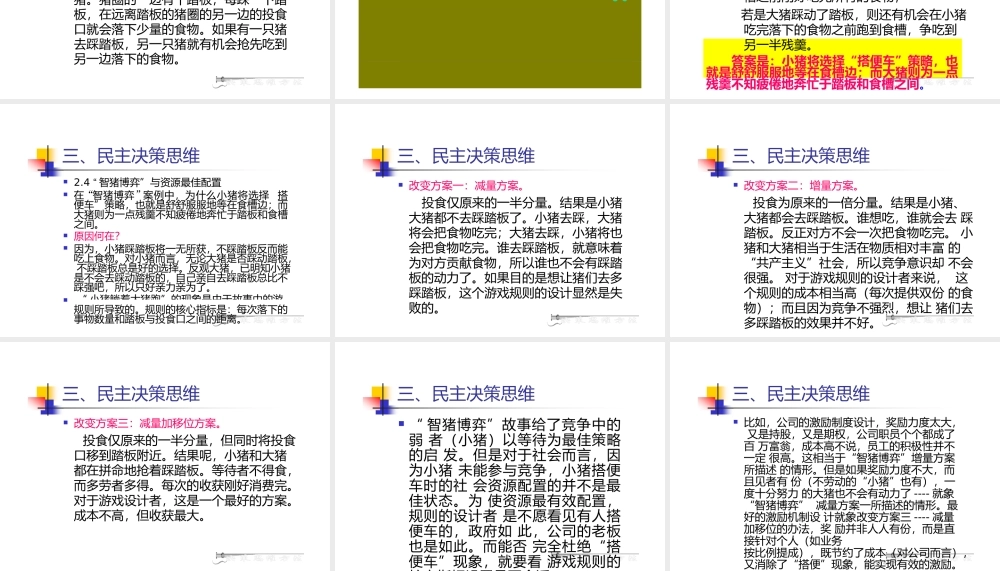Click the heading text 改变方案三:减量加移位方案。
Image resolution: width=1000 pixels, height=571 pixels.
[x=148, y=423]
